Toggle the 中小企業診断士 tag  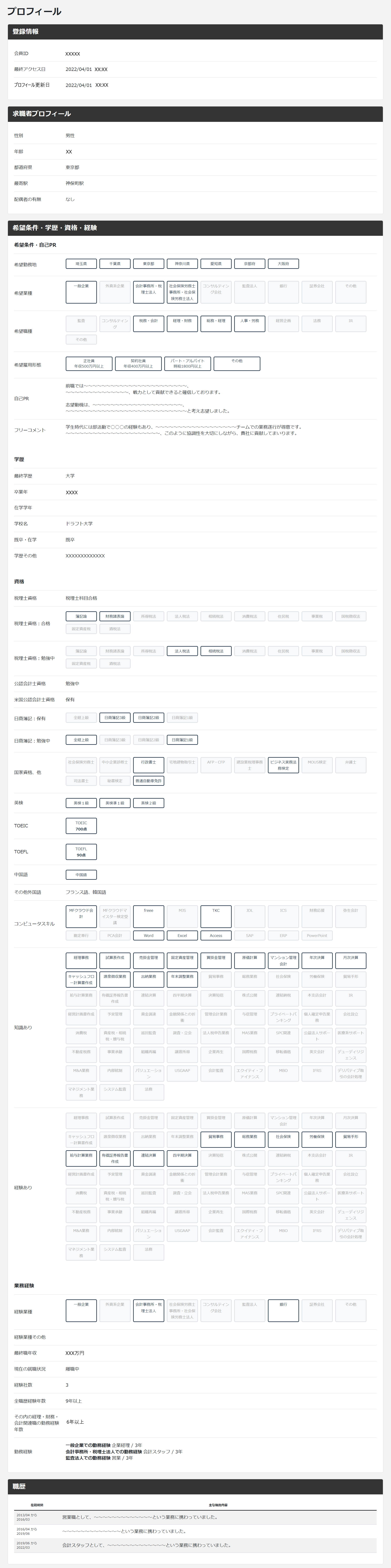click(x=115, y=765)
